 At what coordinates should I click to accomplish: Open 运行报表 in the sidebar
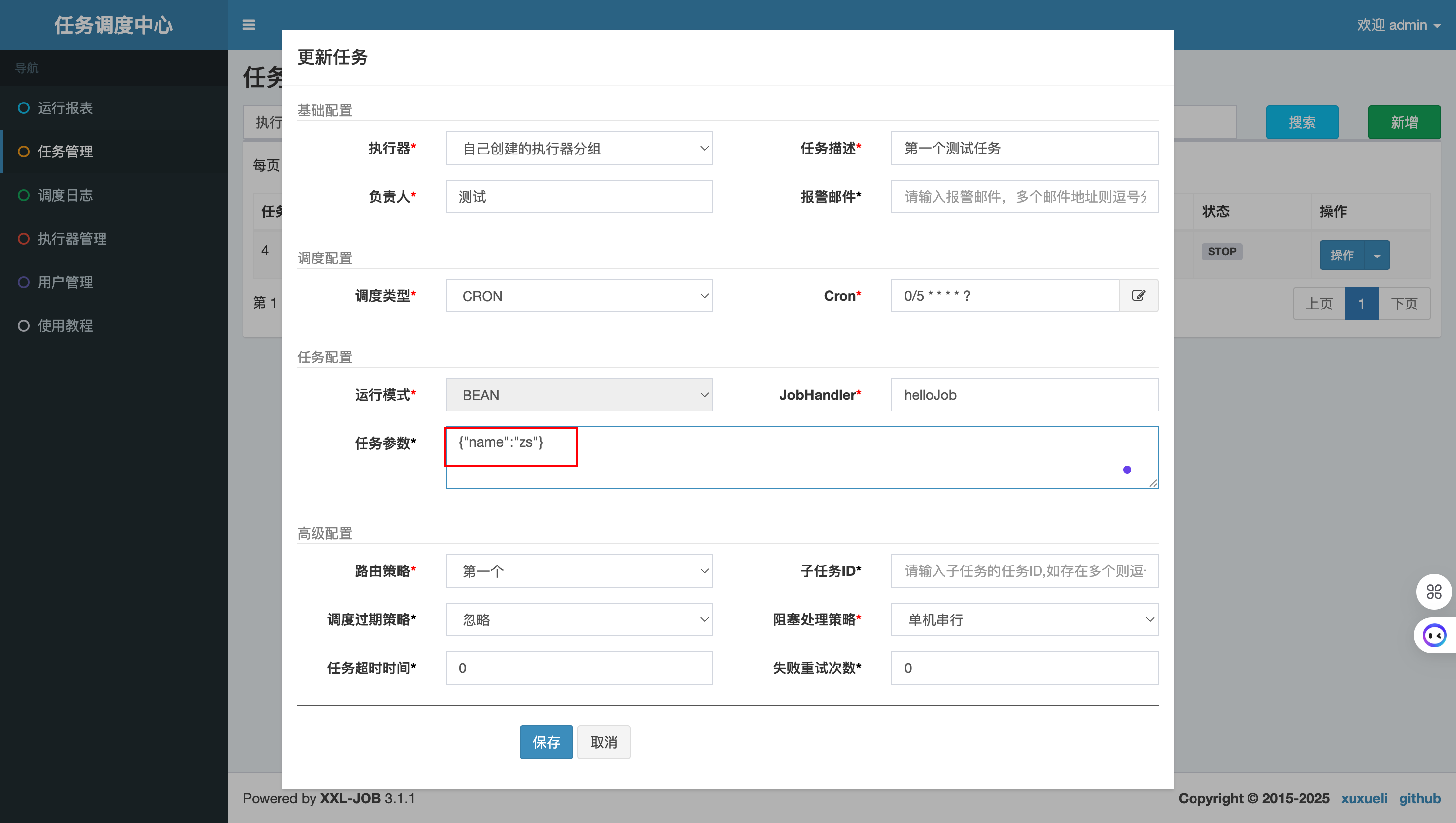tap(113, 108)
